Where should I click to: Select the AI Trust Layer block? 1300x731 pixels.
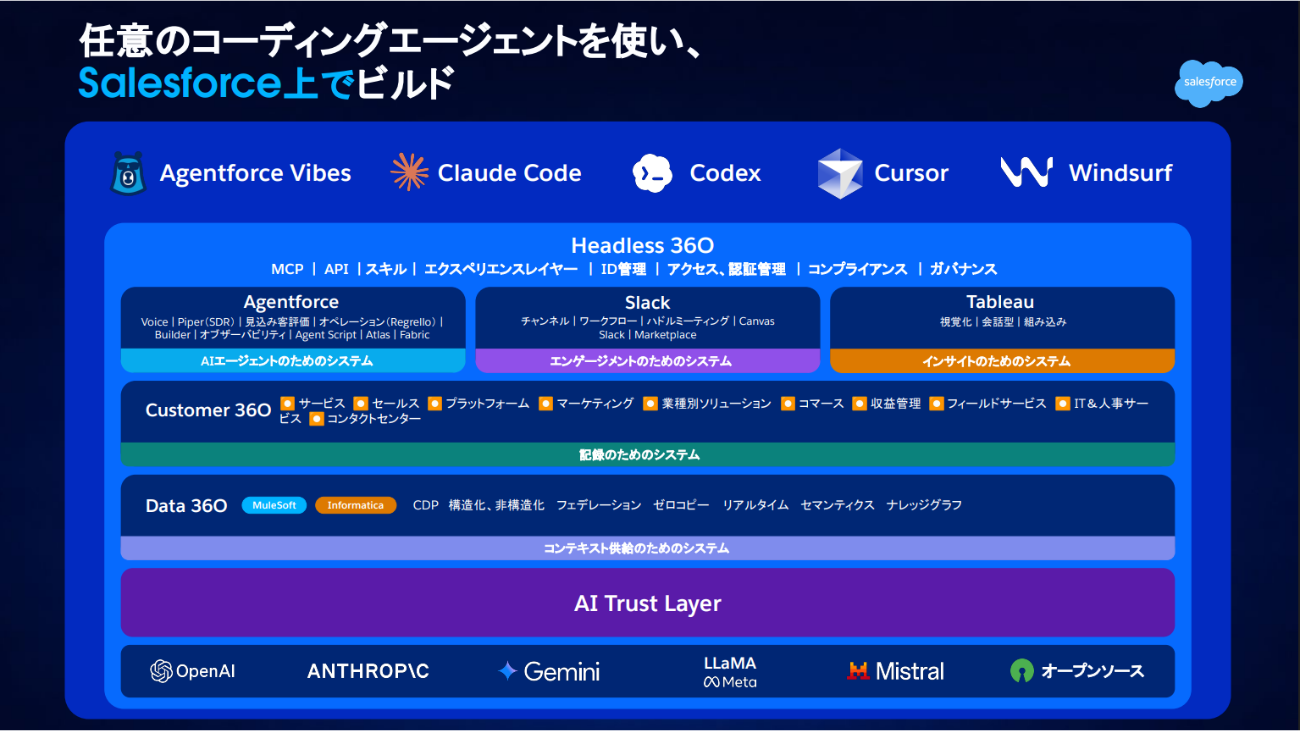pyautogui.click(x=647, y=602)
